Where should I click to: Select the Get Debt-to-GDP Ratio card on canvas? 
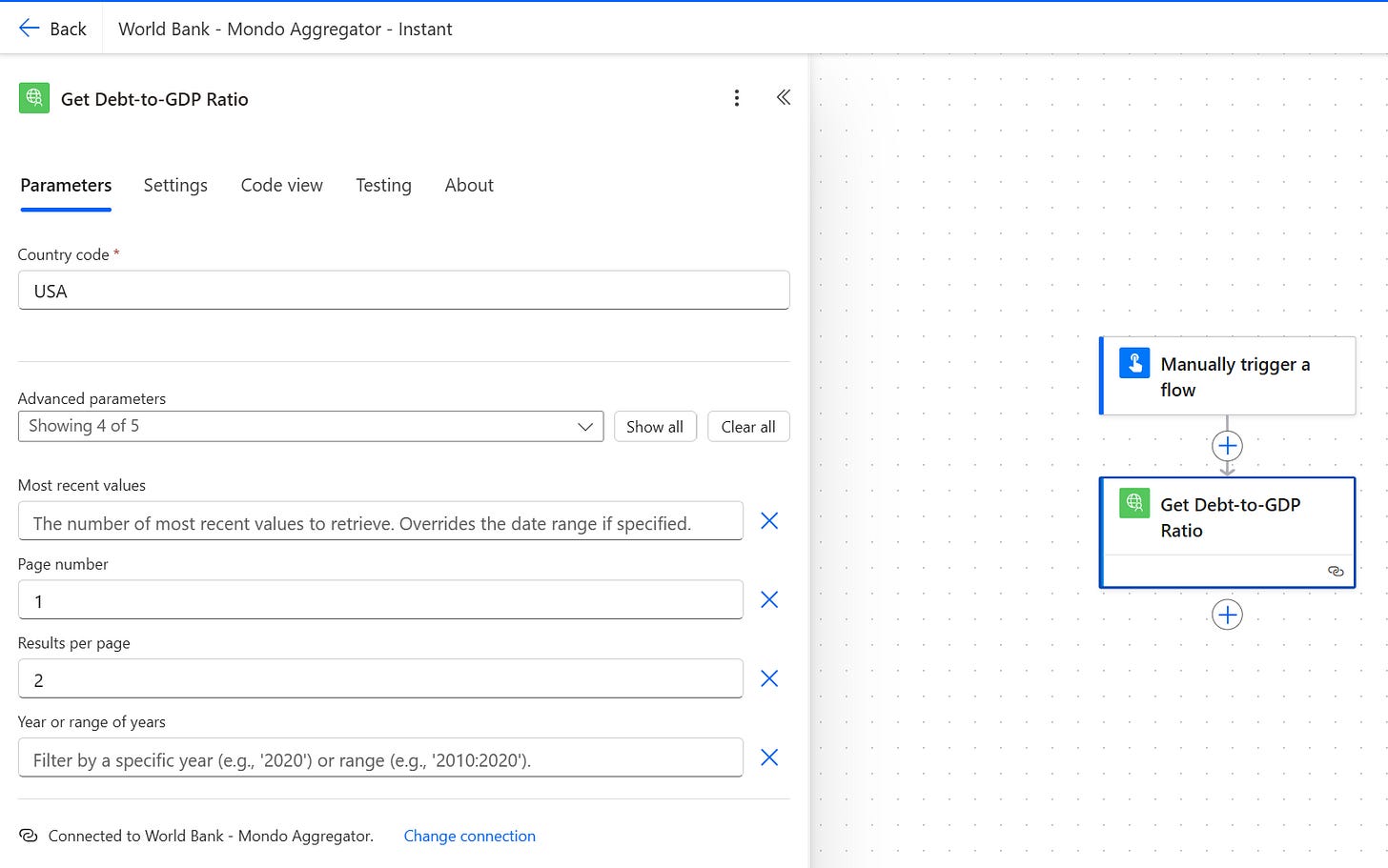pyautogui.click(x=1228, y=533)
